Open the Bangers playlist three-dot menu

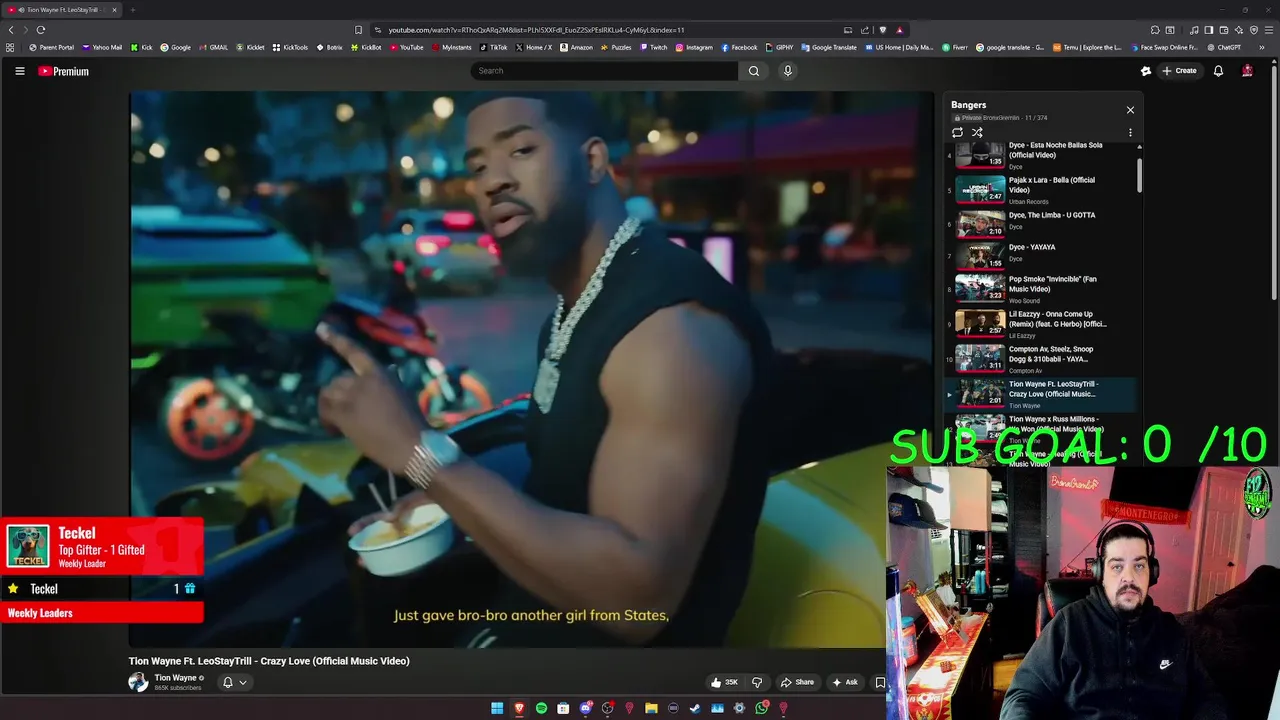(x=1130, y=132)
